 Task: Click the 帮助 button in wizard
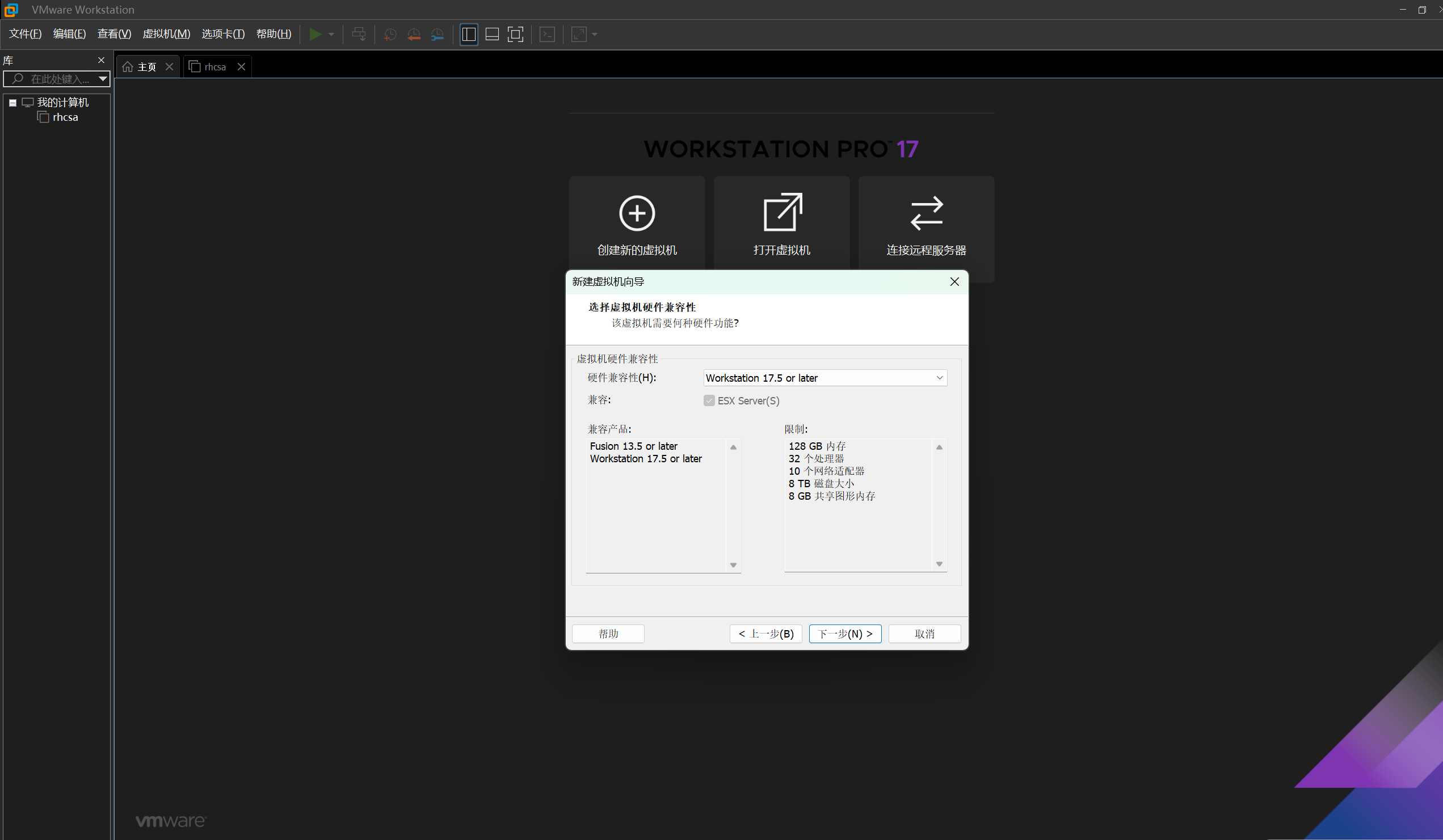[608, 634]
